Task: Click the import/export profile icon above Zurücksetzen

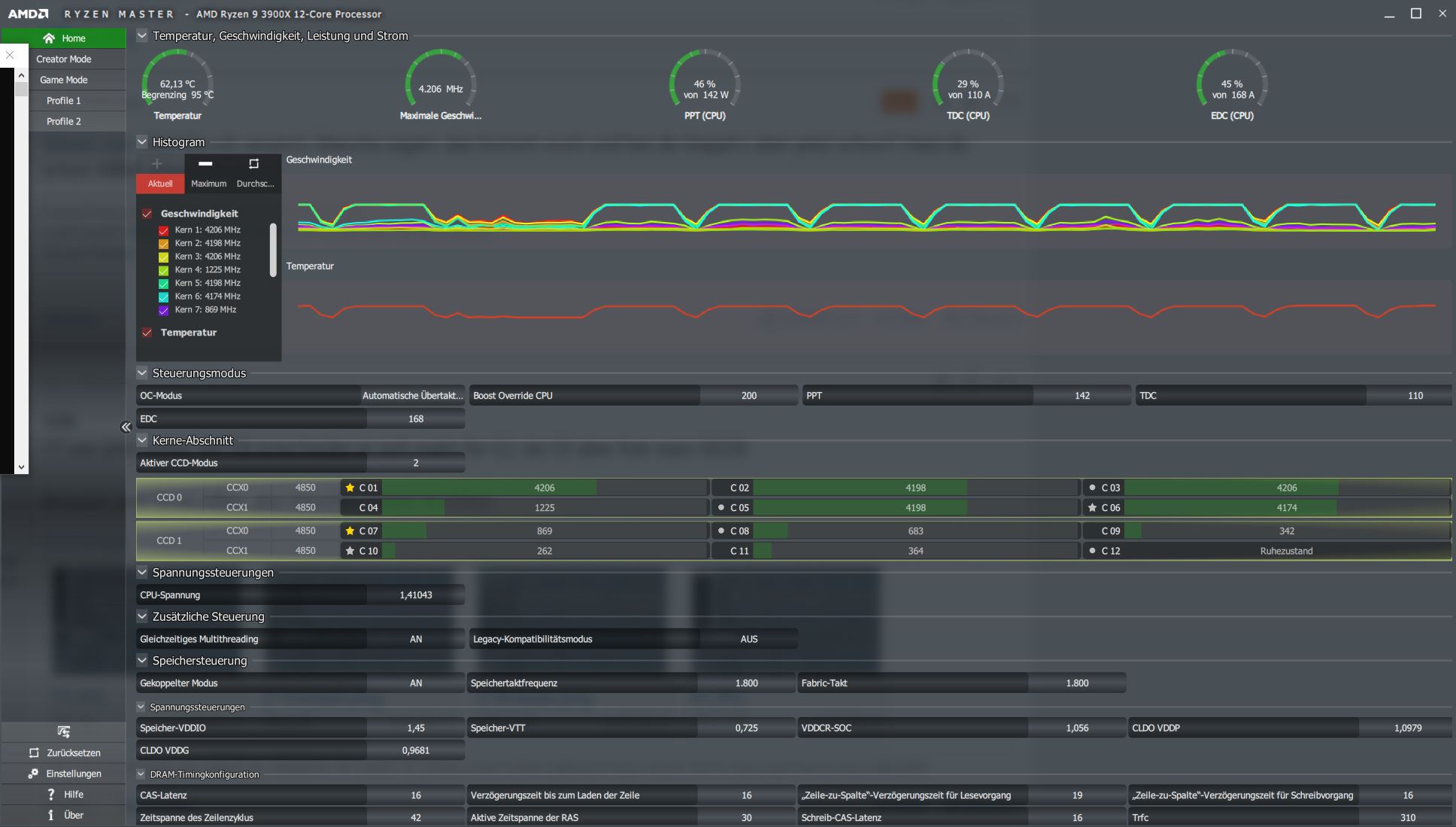Action: pyautogui.click(x=63, y=731)
